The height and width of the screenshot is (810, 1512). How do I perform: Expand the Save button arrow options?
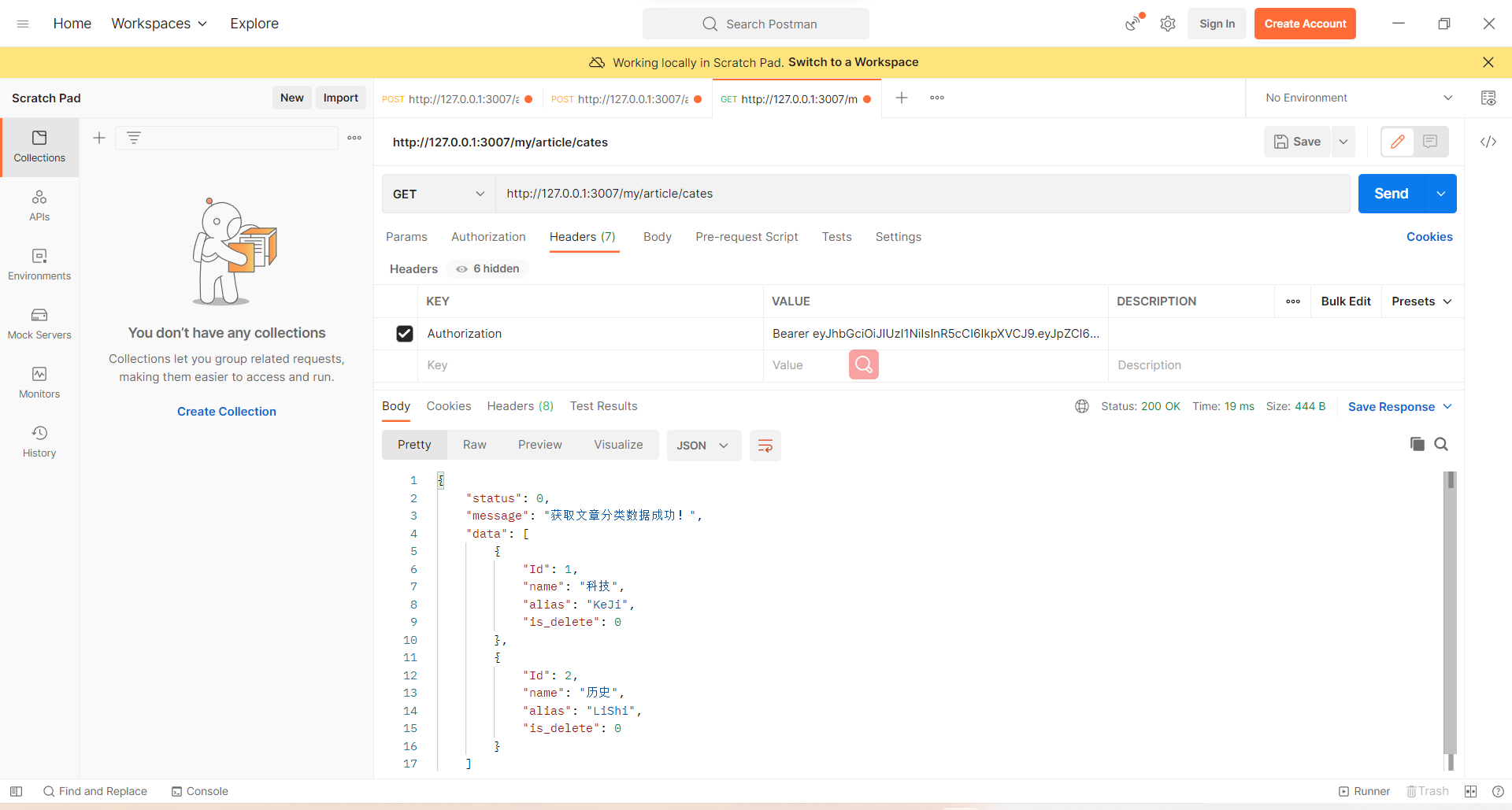(1343, 142)
